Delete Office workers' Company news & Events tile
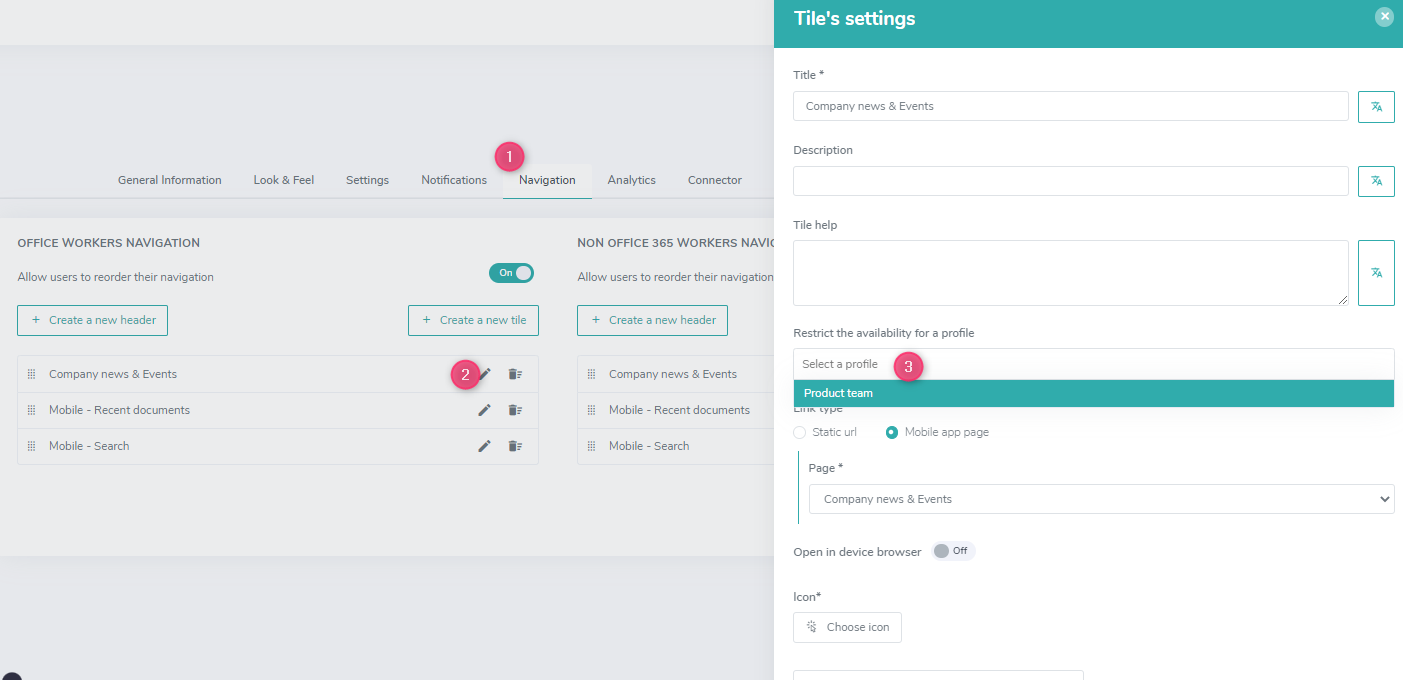The height and width of the screenshot is (680, 1403). click(515, 374)
